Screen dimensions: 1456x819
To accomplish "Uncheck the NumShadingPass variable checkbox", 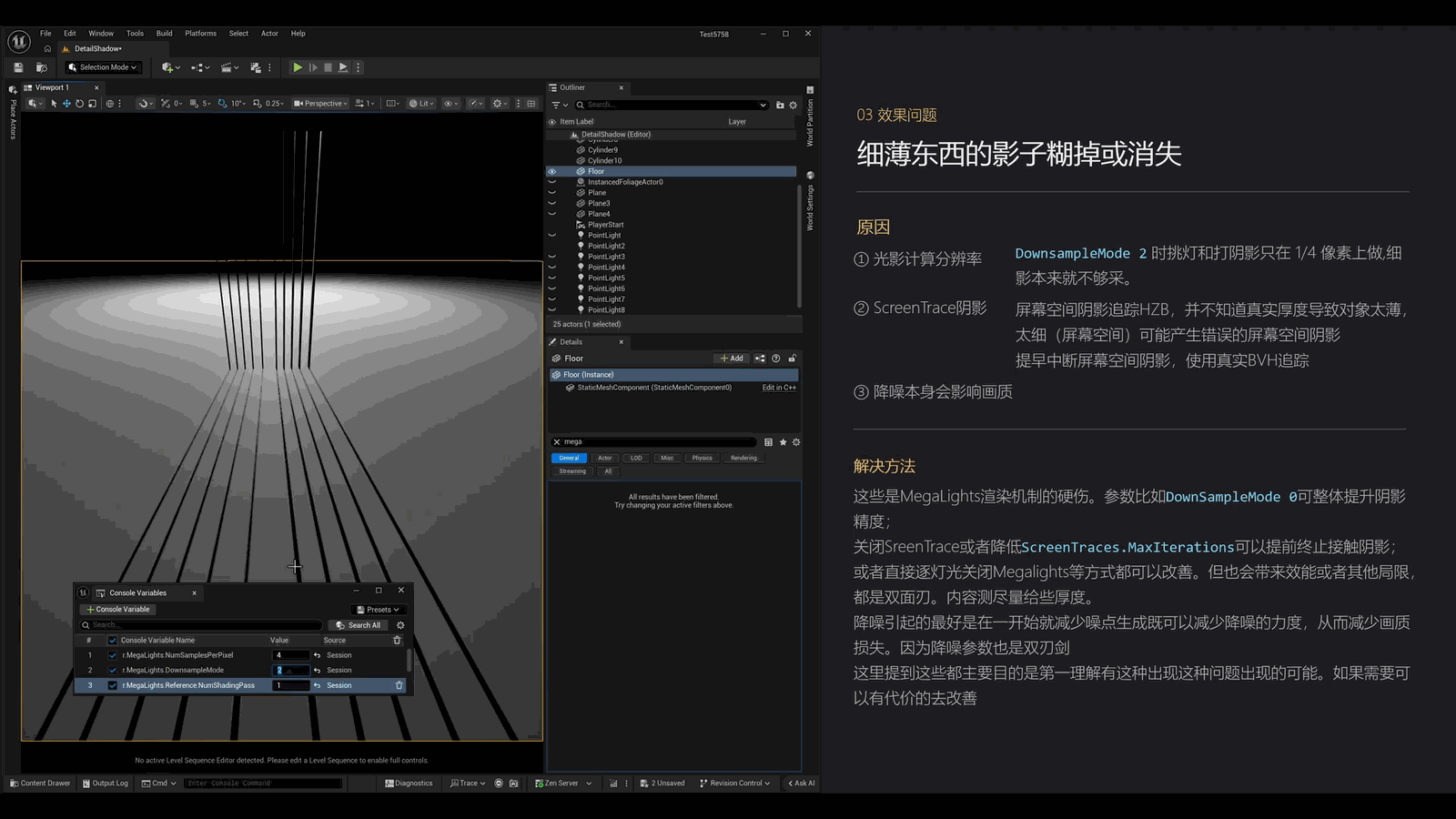I will pos(113,685).
